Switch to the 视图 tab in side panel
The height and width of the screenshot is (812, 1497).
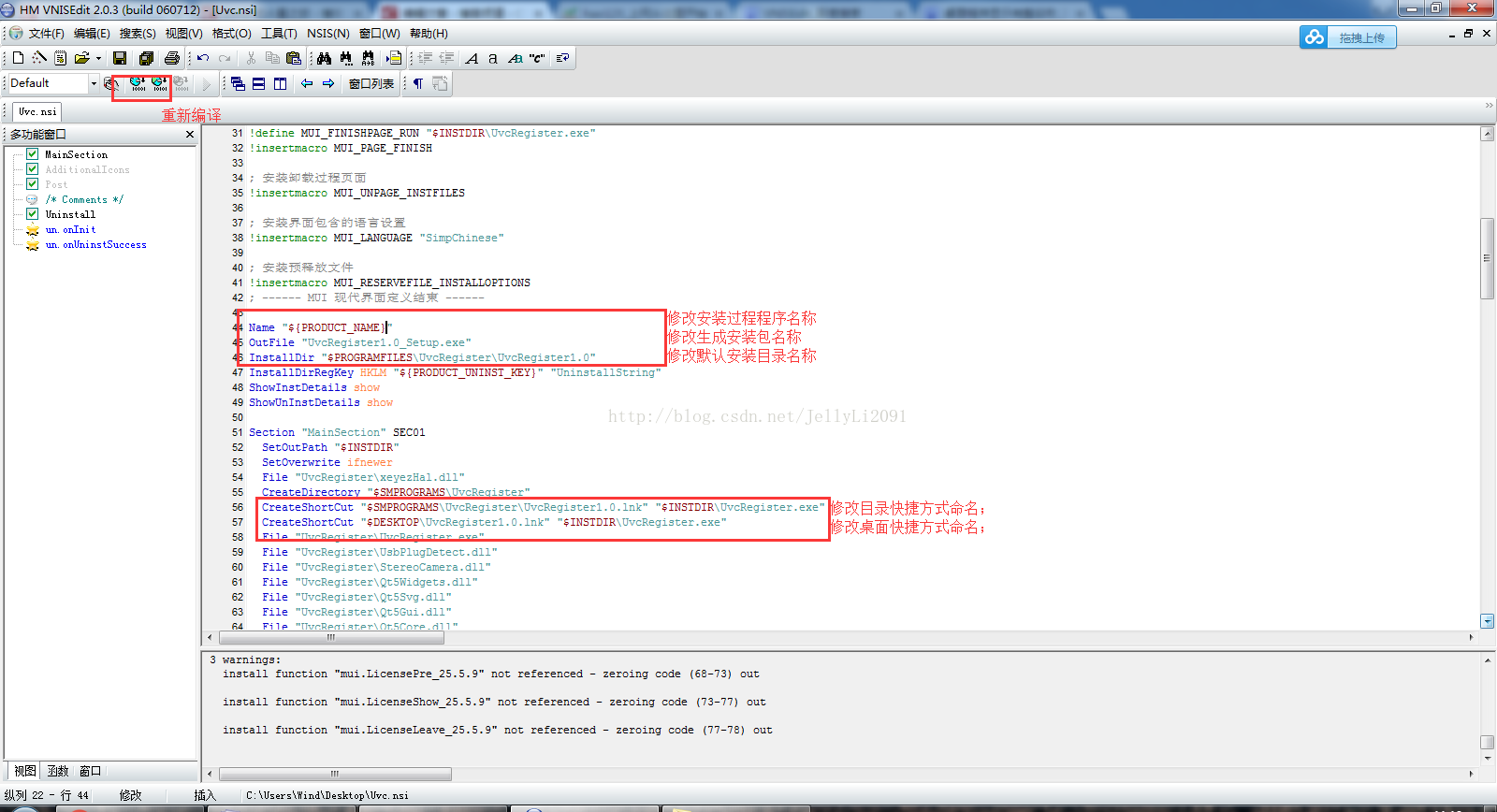click(25, 771)
